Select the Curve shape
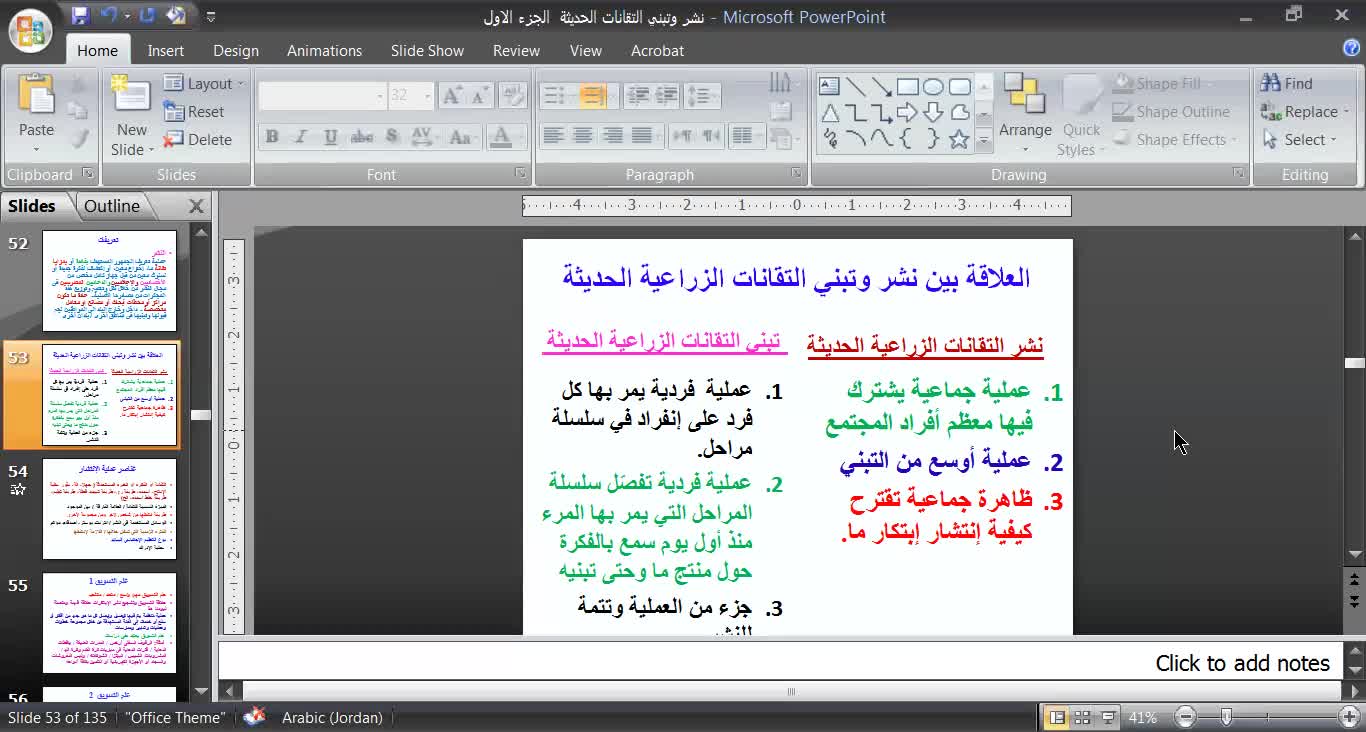The height and width of the screenshot is (732, 1366). [x=881, y=139]
